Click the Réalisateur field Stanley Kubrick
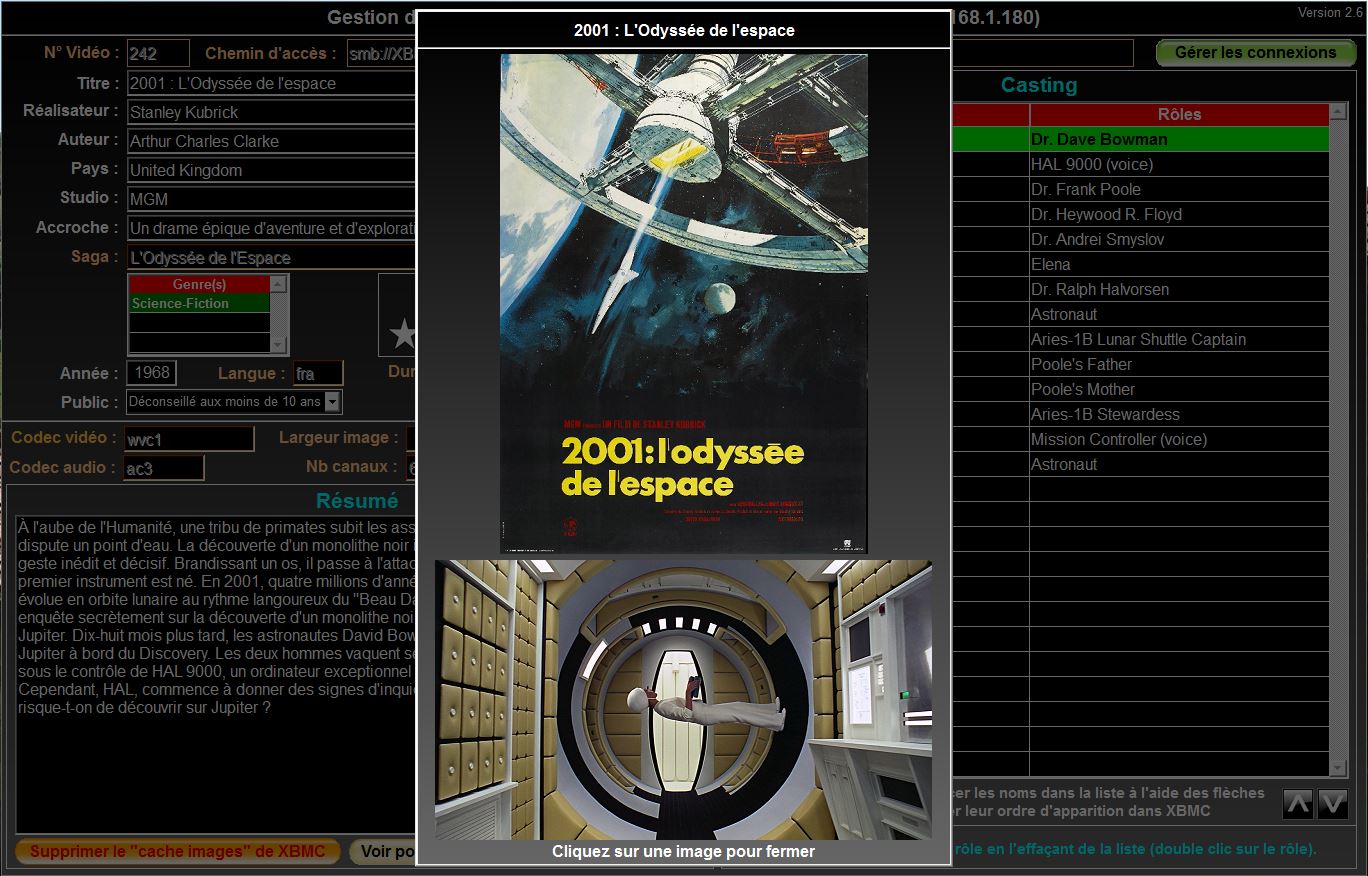This screenshot has height=876, width=1368. 271,112
